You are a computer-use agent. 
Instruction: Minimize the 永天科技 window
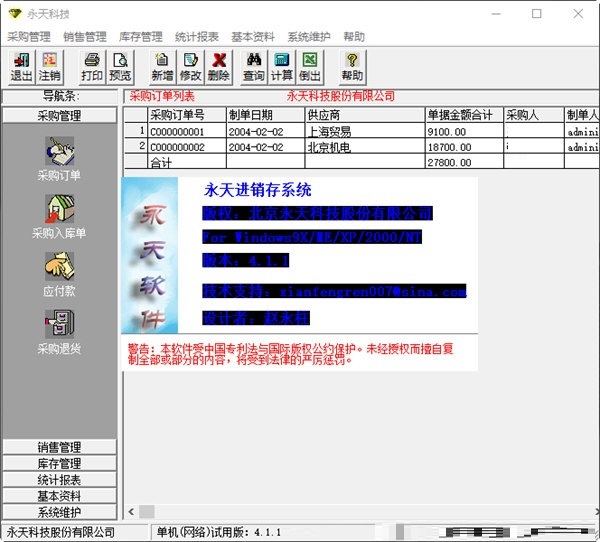tap(496, 14)
